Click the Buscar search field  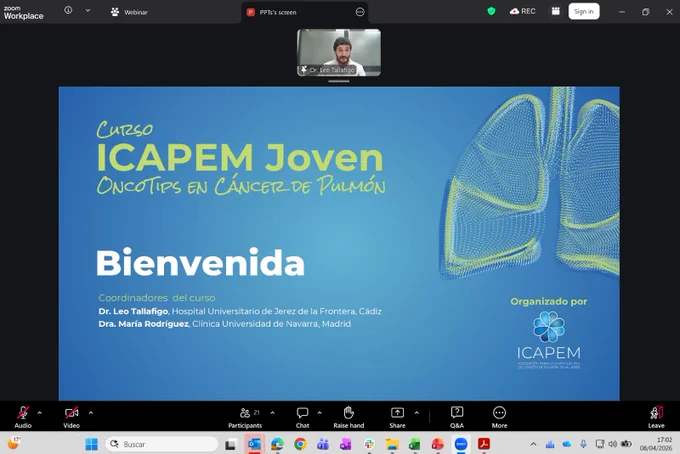point(162,444)
